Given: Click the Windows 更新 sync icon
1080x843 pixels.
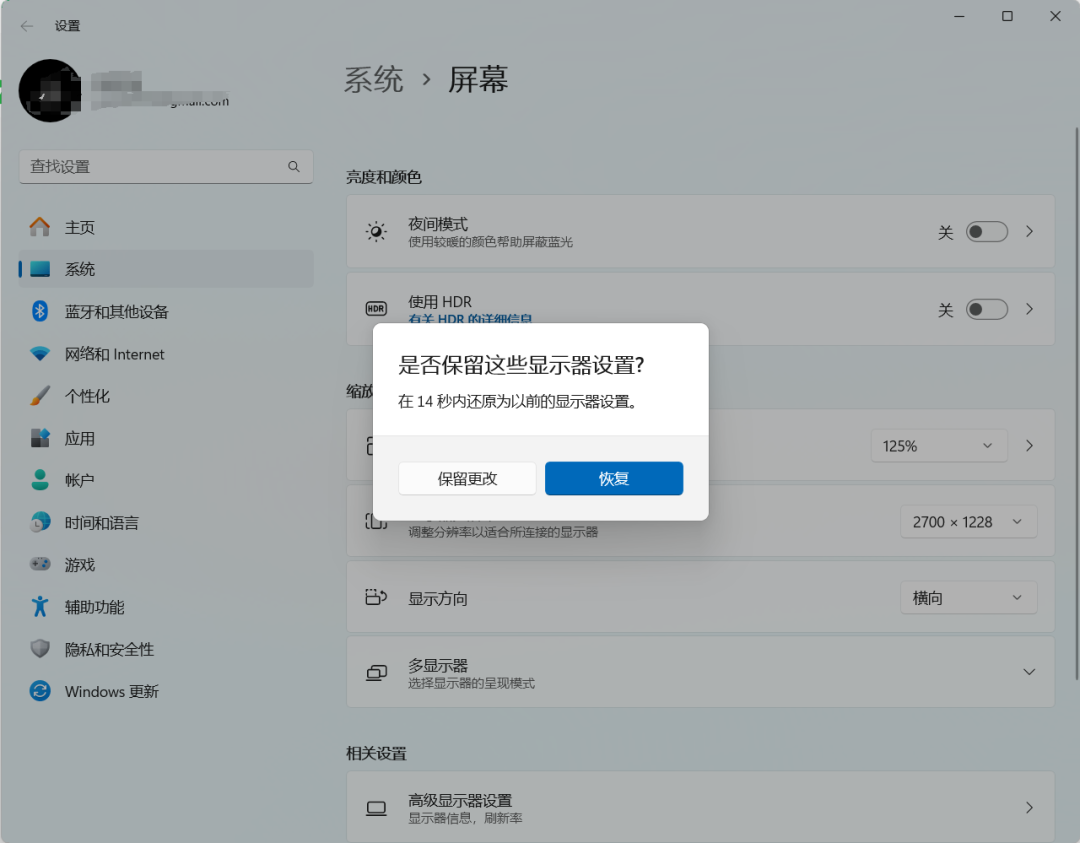Looking at the screenshot, I should point(40,691).
